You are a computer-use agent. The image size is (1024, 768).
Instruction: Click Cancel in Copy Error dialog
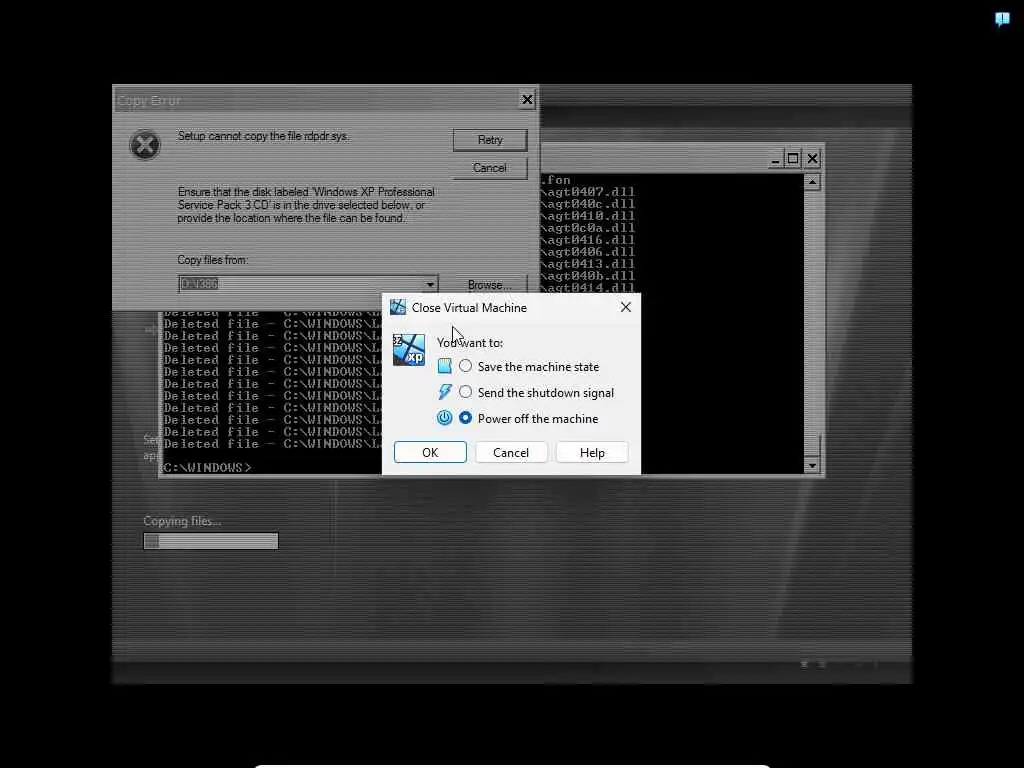(490, 168)
